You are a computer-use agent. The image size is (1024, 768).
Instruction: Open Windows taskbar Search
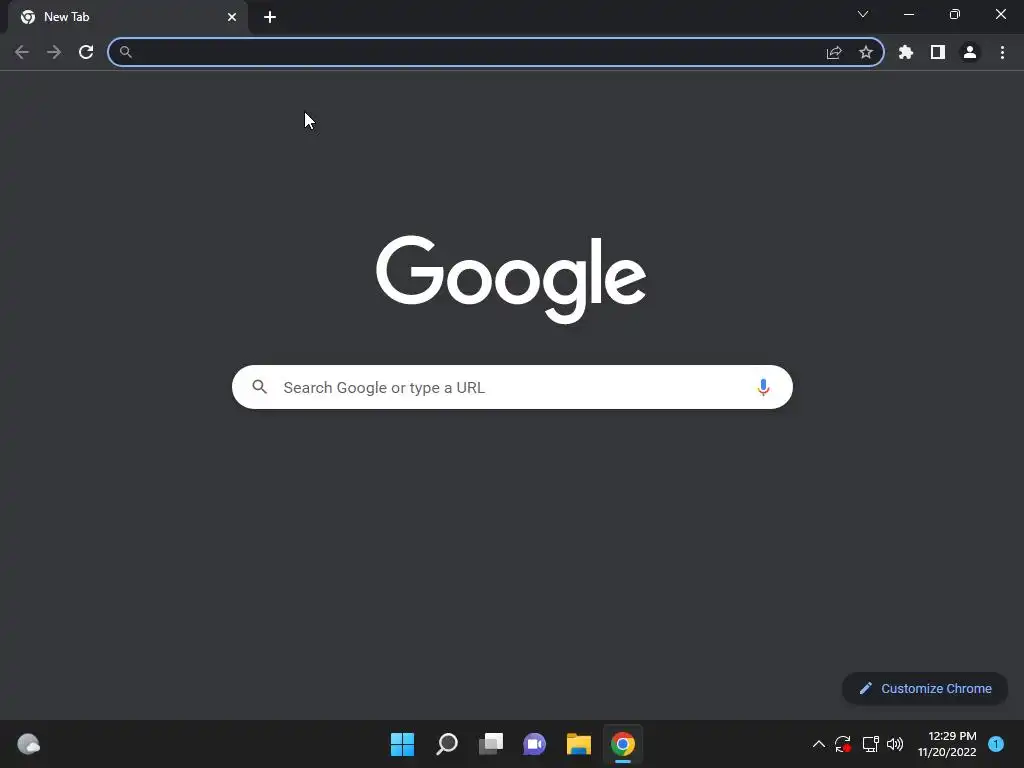pos(447,744)
